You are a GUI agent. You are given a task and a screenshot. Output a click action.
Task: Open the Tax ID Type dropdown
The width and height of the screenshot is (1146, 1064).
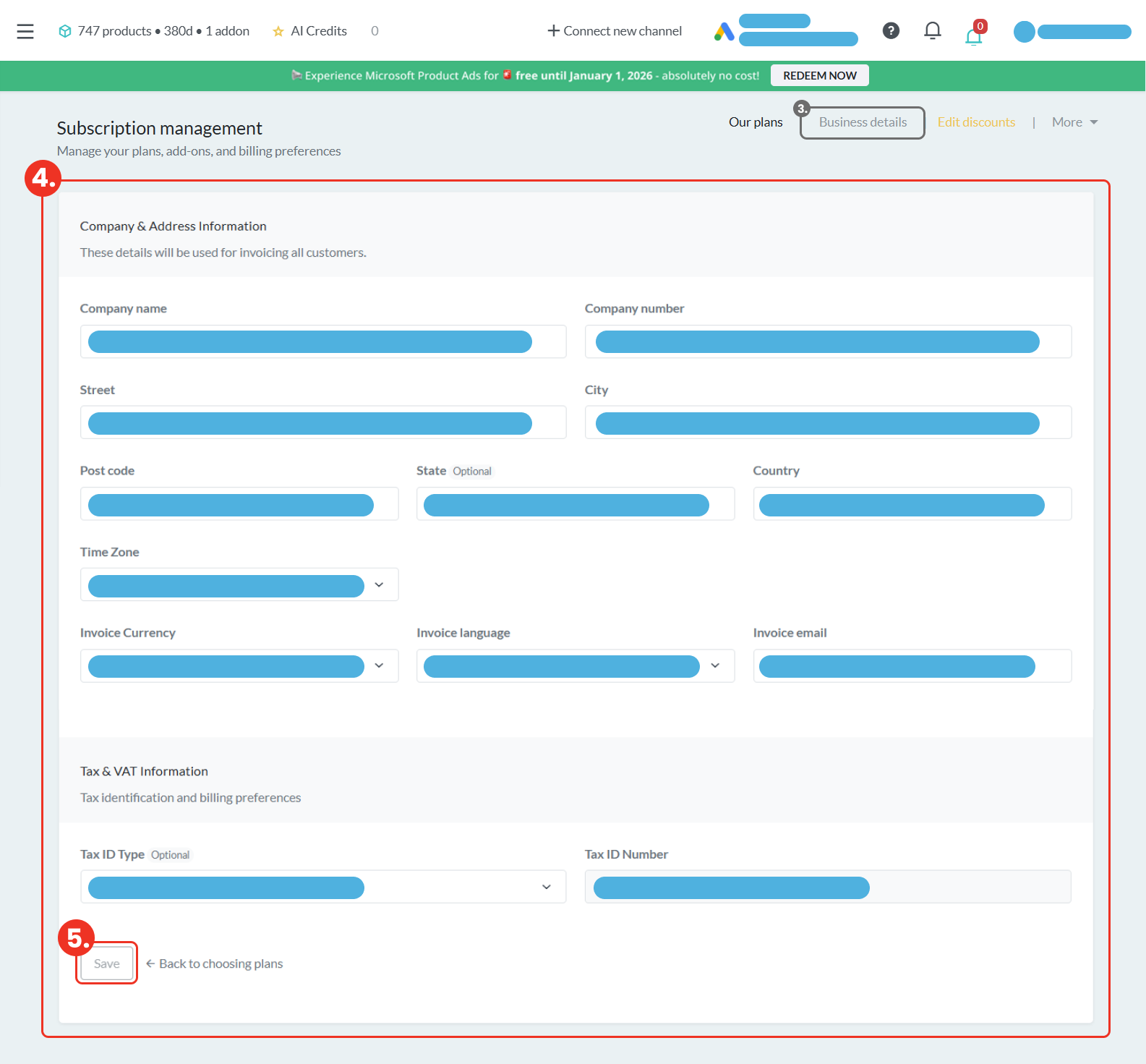547,887
